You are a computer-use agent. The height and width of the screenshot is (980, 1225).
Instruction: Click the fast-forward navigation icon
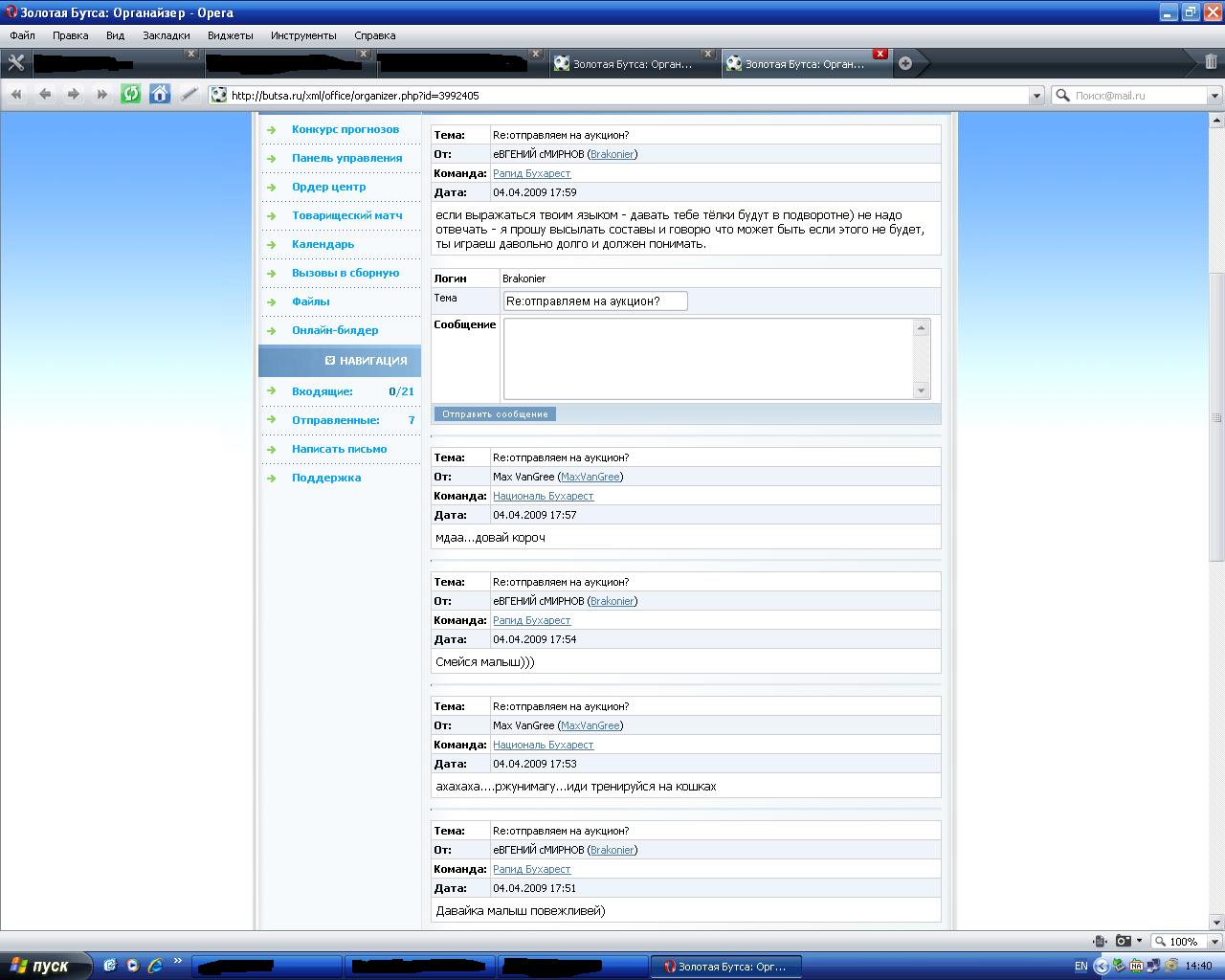tap(102, 95)
